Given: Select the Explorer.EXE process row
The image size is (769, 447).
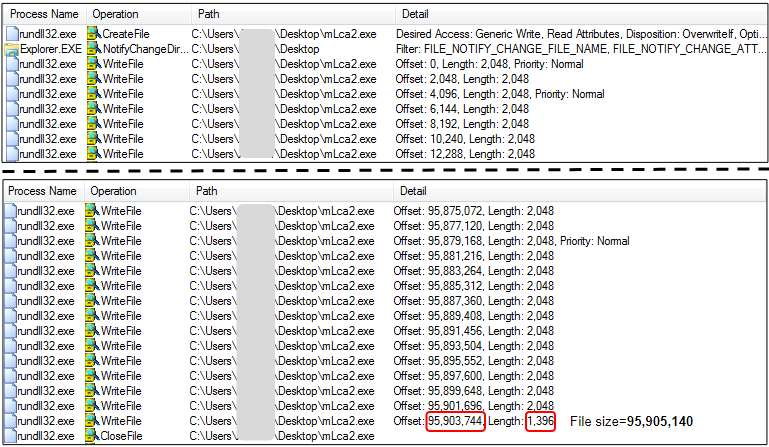Looking at the screenshot, I should 49,48.
